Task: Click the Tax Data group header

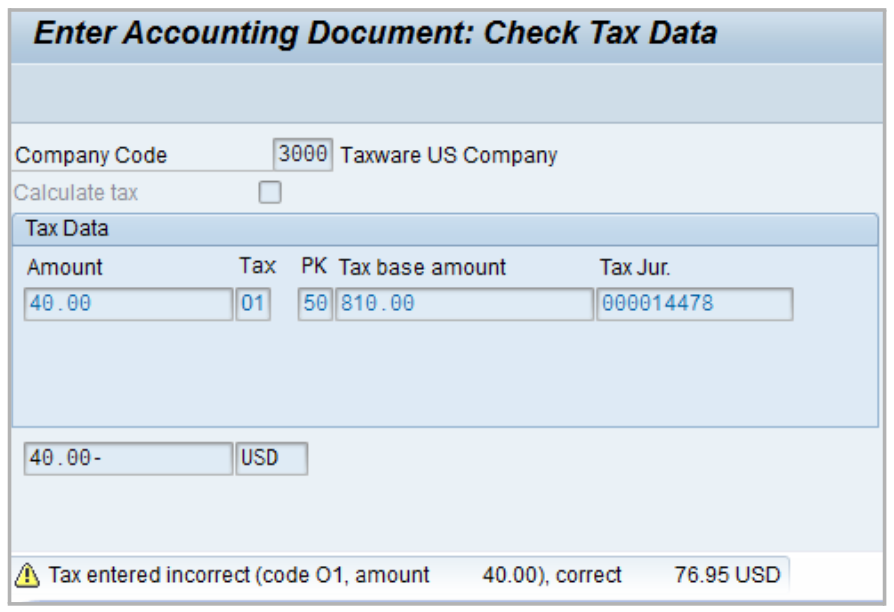Action: [x=67, y=229]
